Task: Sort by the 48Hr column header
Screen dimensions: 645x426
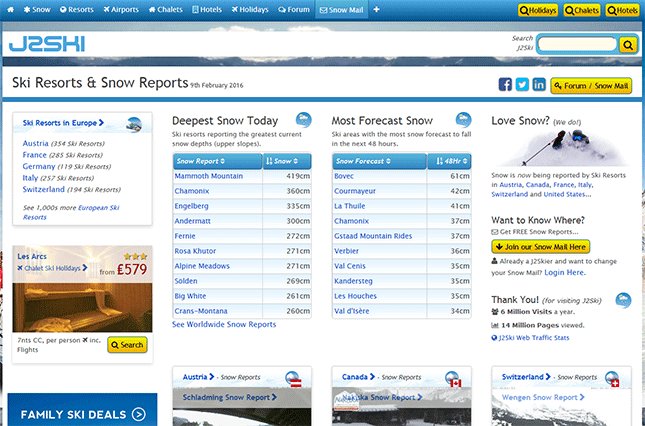Action: [449, 161]
